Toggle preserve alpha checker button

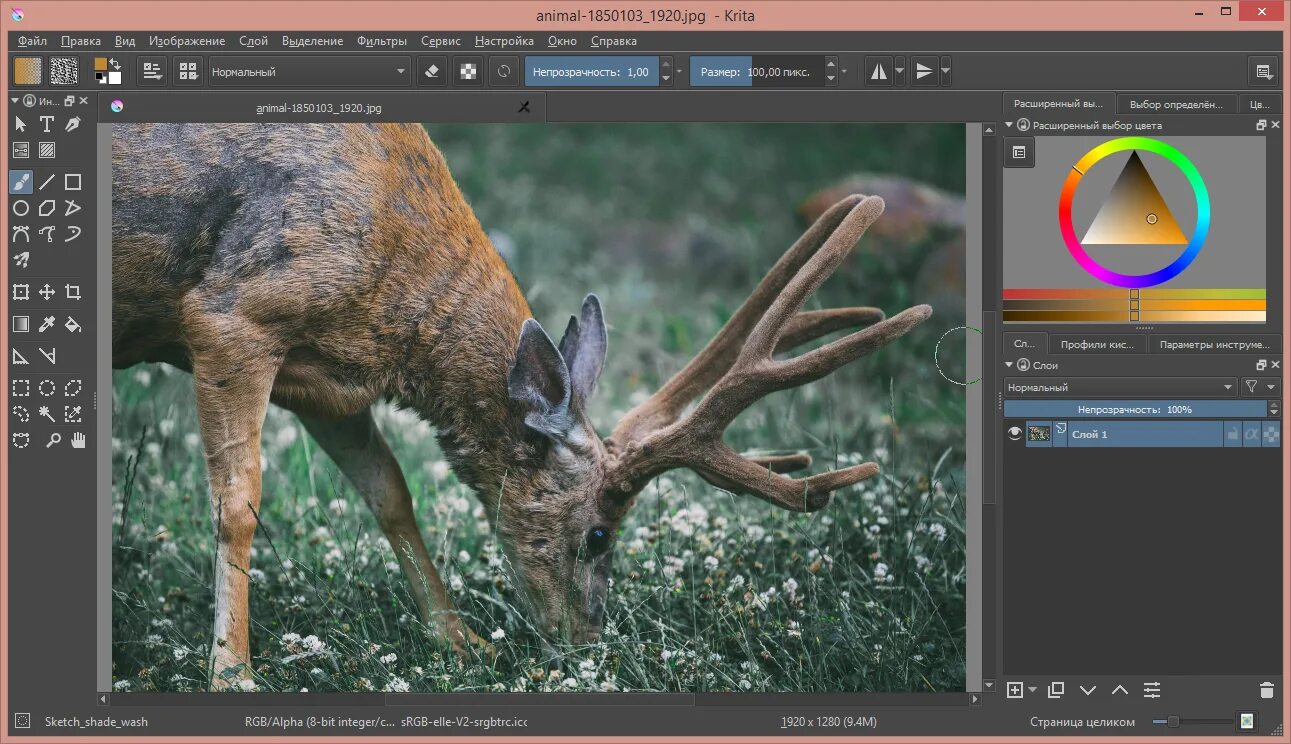coord(467,72)
